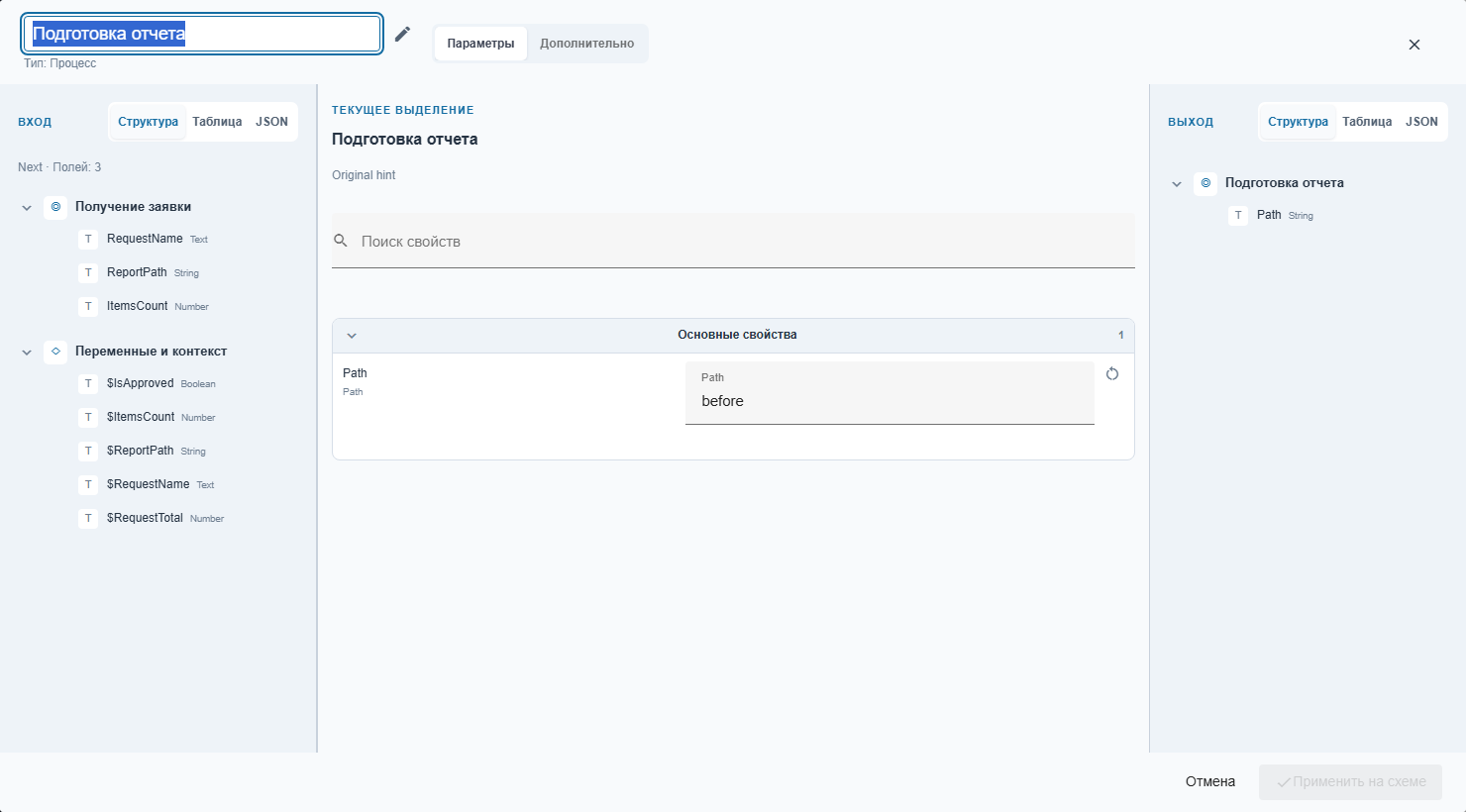Click the Применить на схеме button
This screenshot has width=1466, height=812.
(x=1350, y=781)
